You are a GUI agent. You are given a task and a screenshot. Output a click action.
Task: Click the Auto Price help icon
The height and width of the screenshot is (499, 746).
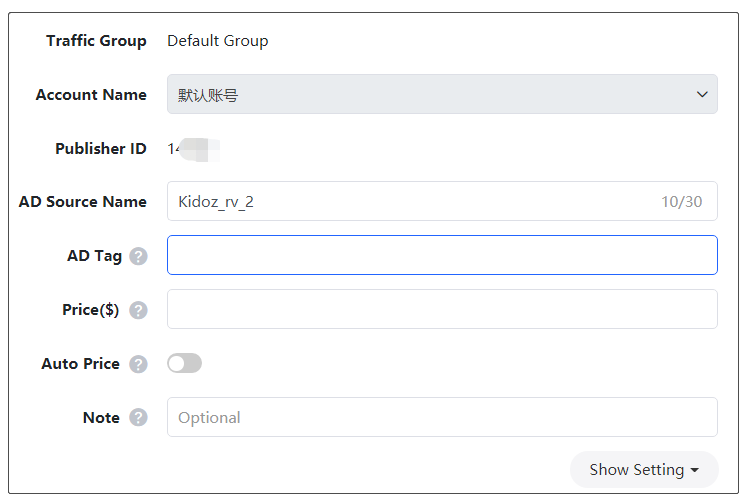tap(138, 364)
